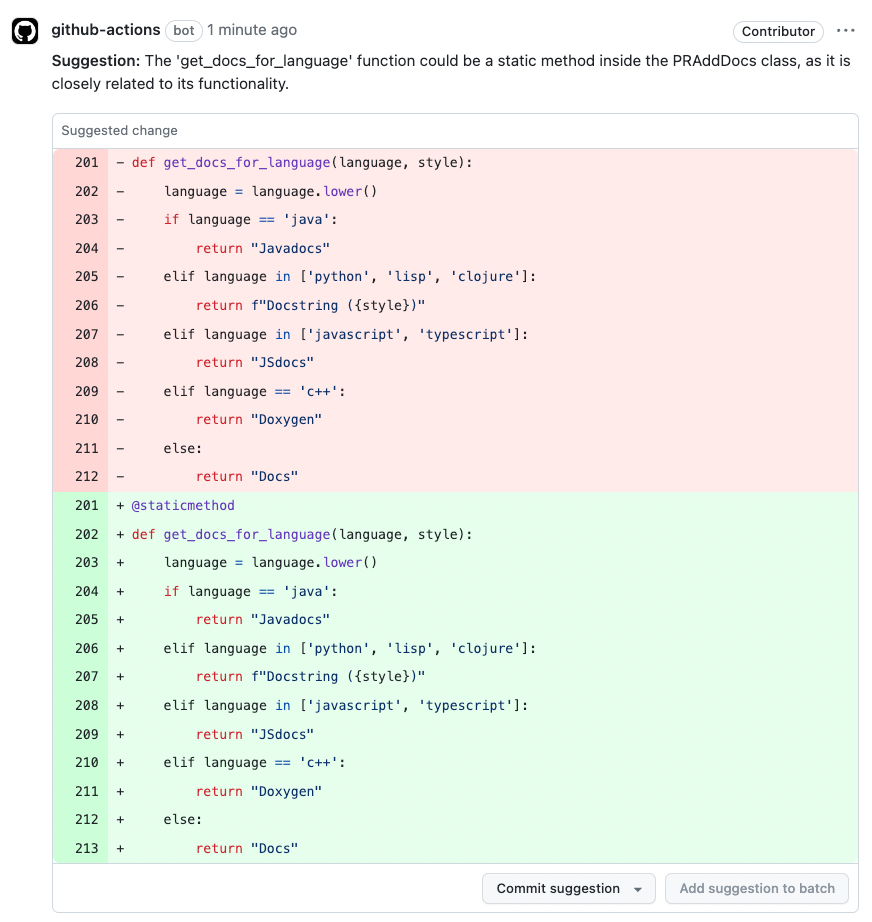The image size is (872, 922).
Task: Click removed line number 206
Action: 87,305
